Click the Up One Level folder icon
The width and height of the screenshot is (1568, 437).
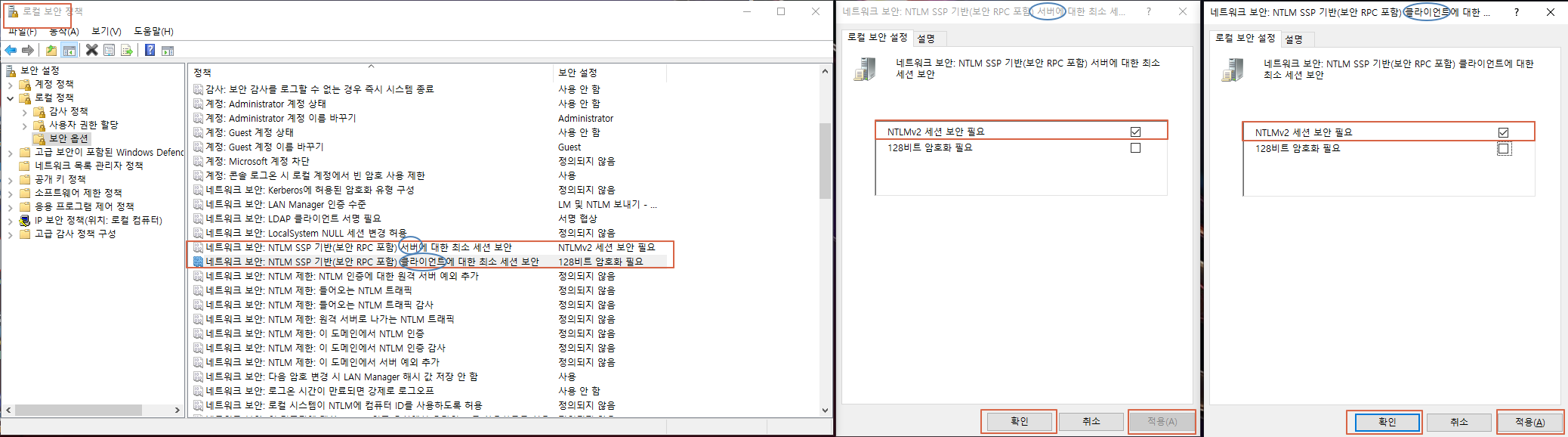tap(51, 50)
